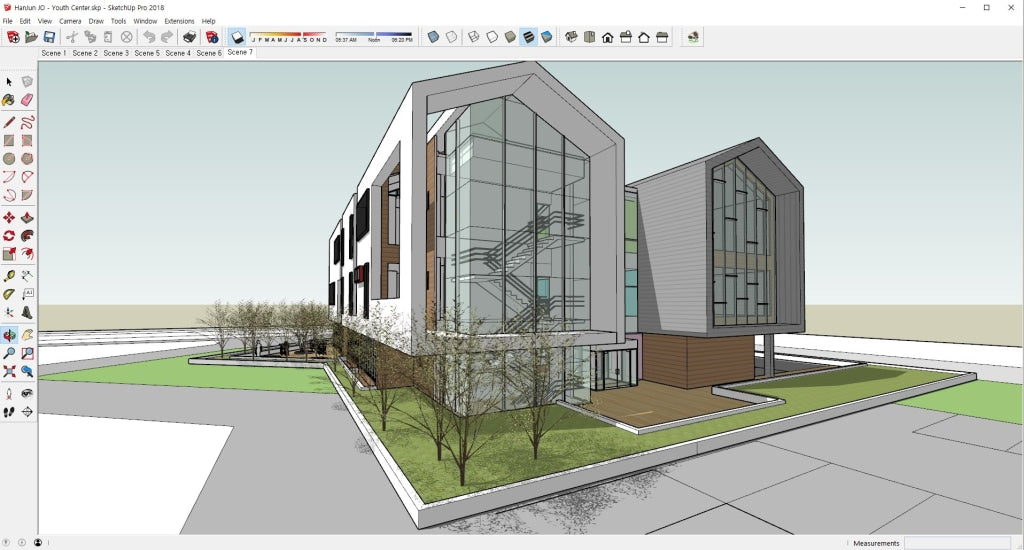
Task: Activate the Move tool
Action: [9, 218]
